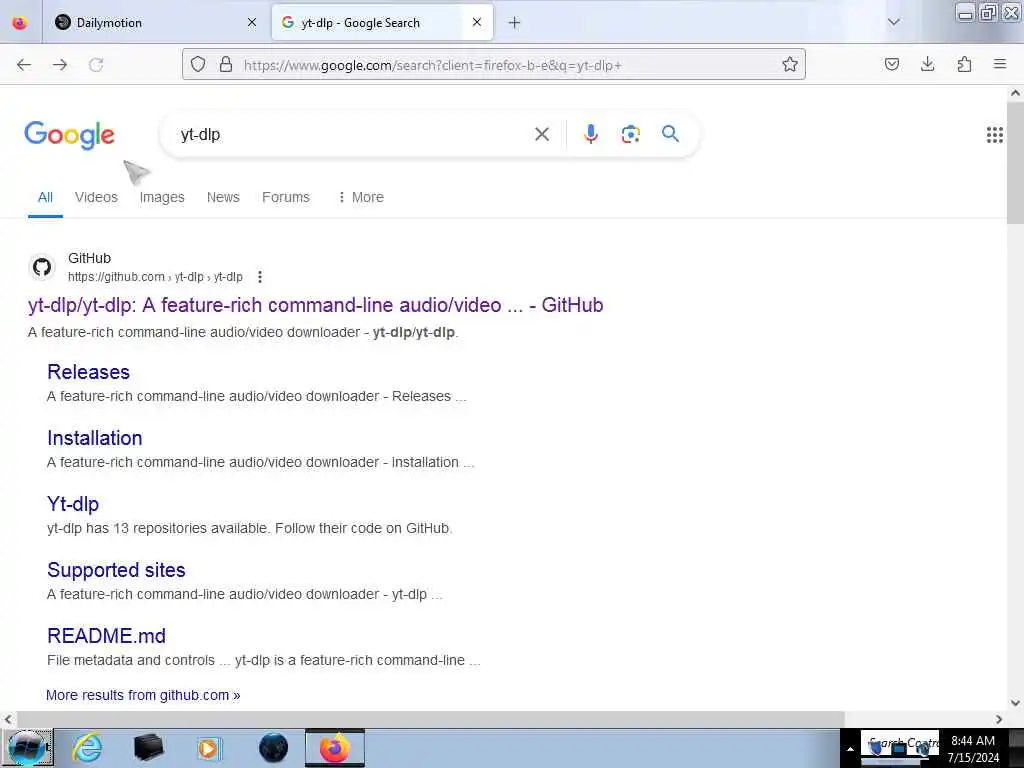Open the Extensions menu
This screenshot has height=768, width=1024.
coord(964,64)
